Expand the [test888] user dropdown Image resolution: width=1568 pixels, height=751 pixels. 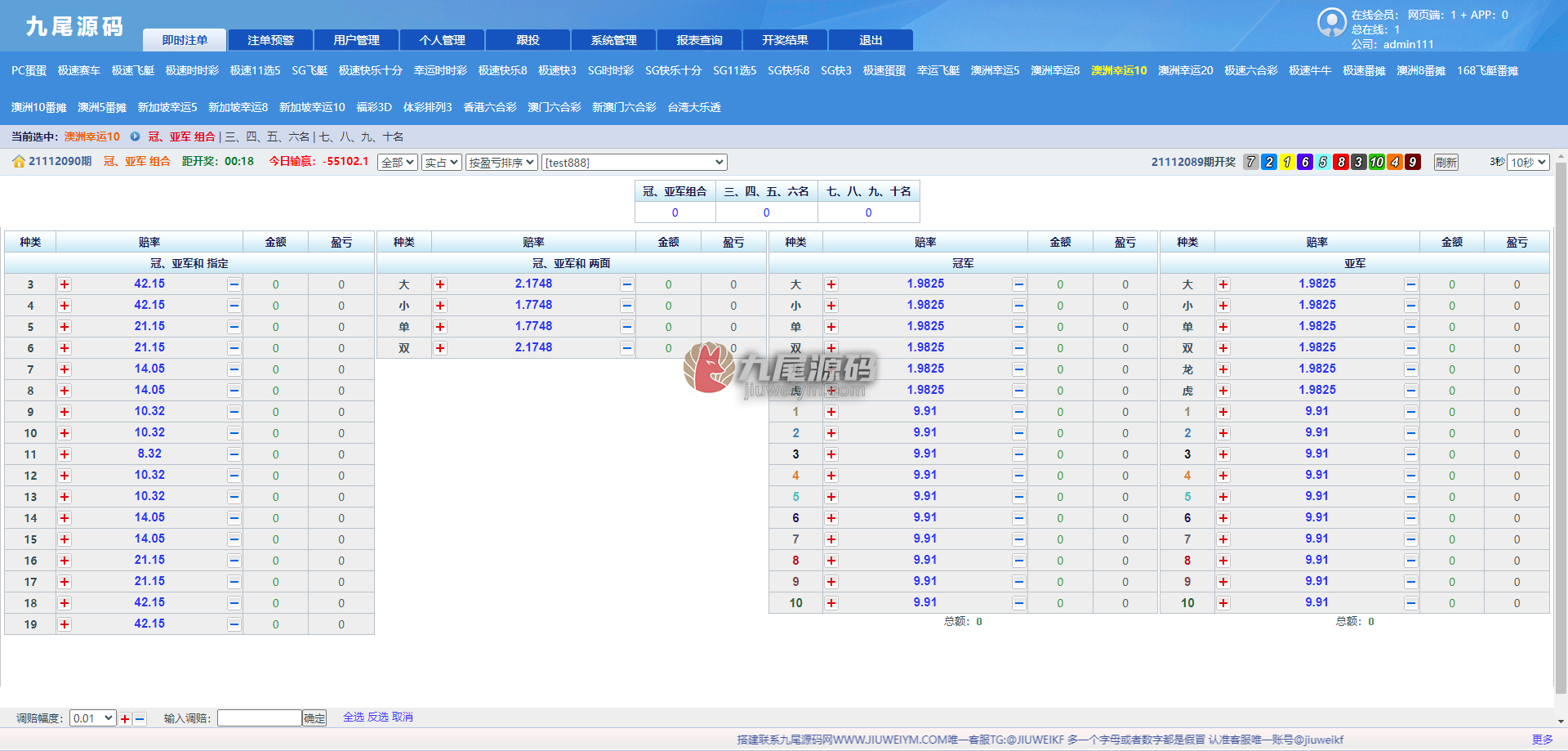635,163
